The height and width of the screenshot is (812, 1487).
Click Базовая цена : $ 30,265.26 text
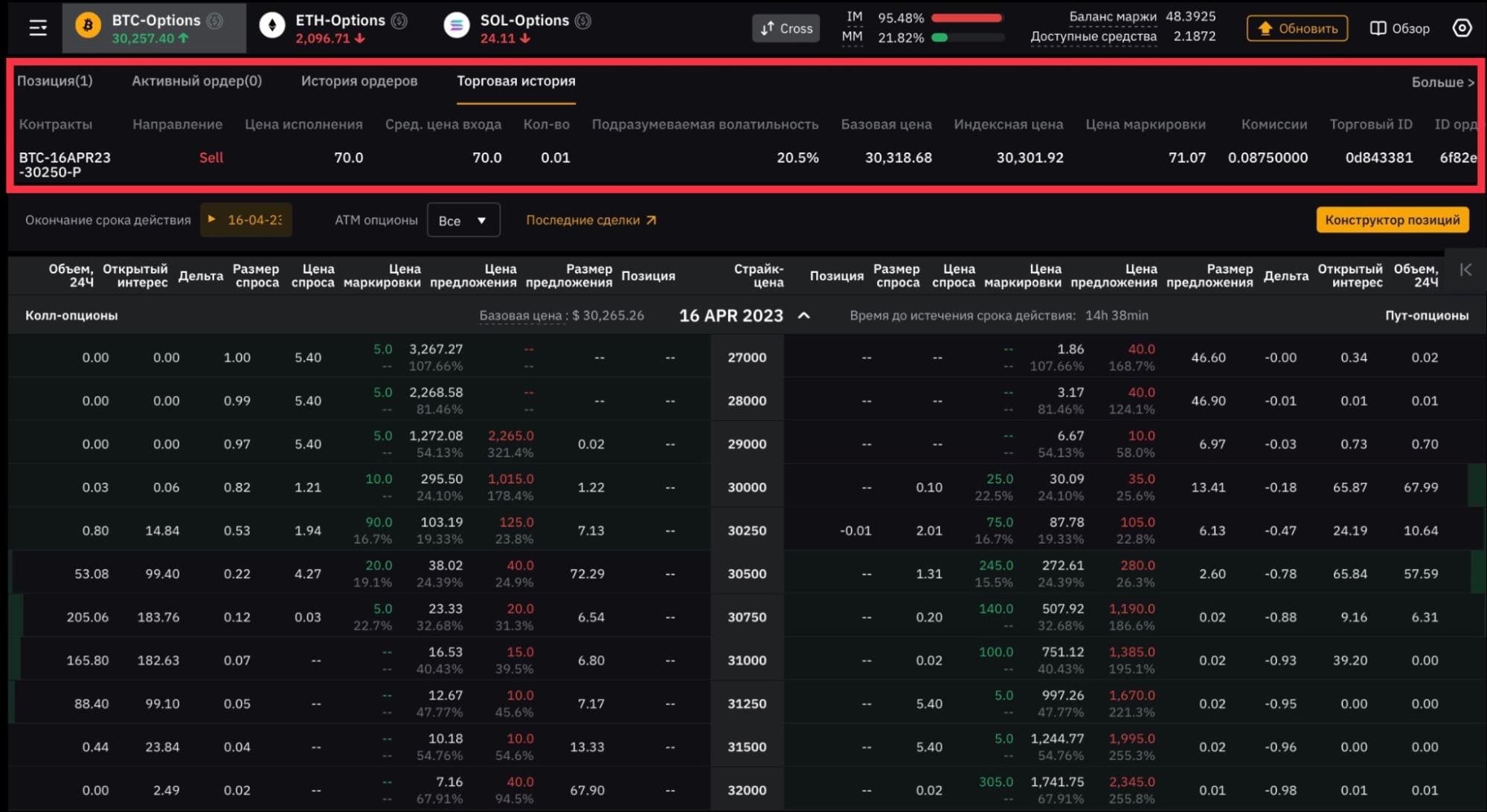(x=562, y=315)
